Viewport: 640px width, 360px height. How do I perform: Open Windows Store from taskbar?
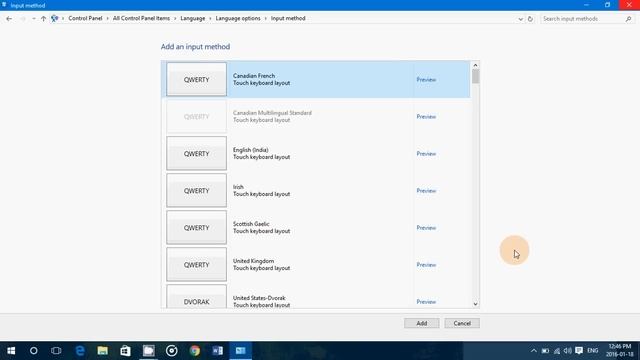(125, 351)
